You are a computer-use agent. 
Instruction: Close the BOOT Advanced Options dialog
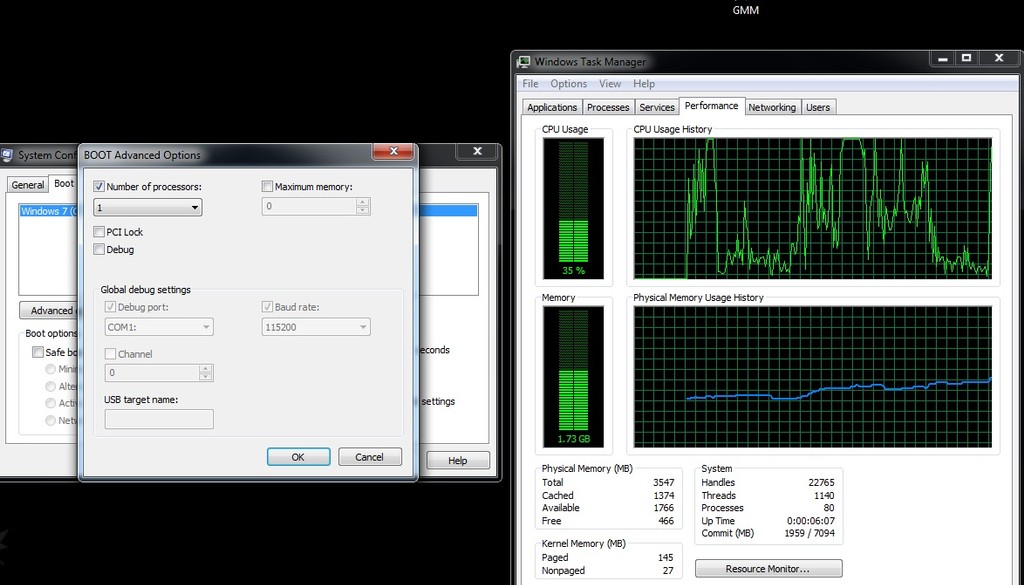(x=394, y=152)
